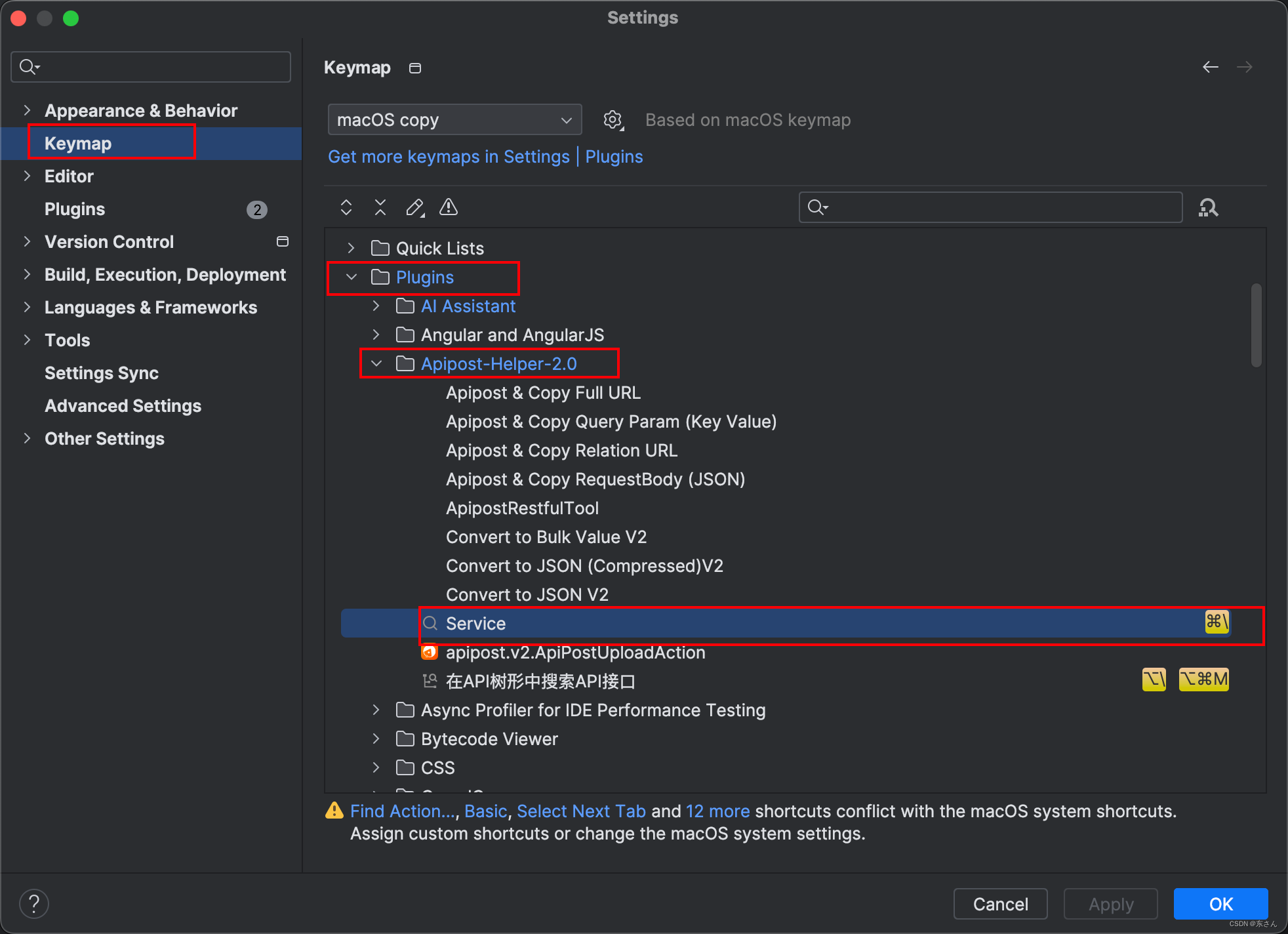1288x934 pixels.
Task: Click the Bytecode Viewer folder icon
Action: pos(405,739)
